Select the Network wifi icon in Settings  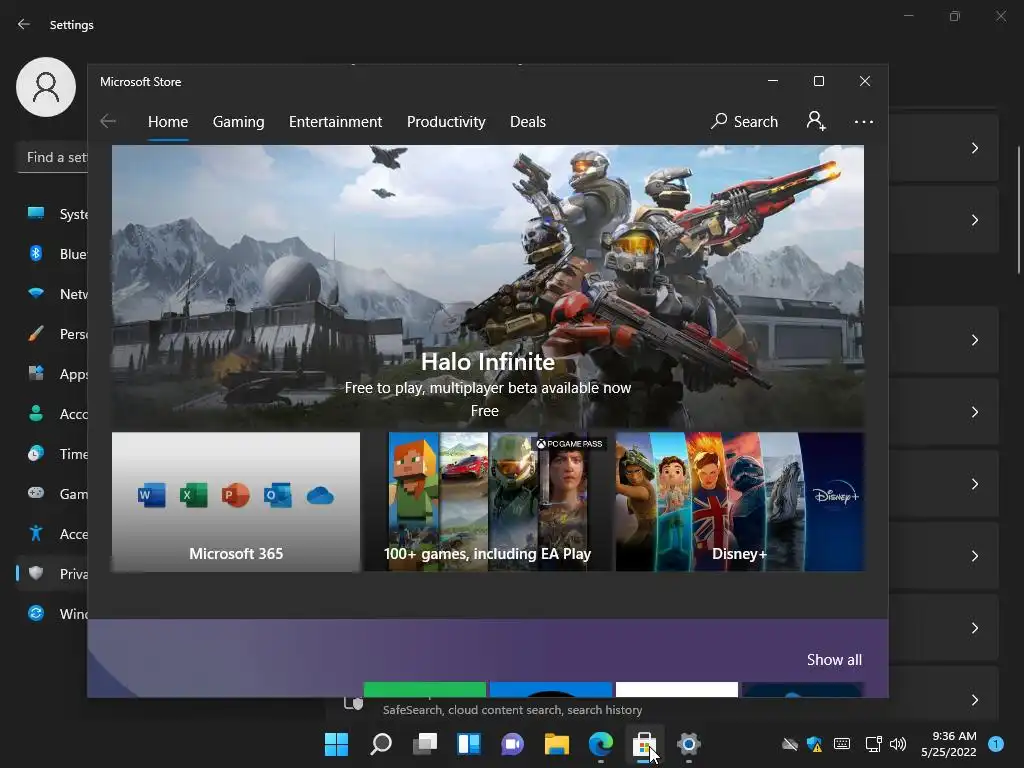[36, 293]
